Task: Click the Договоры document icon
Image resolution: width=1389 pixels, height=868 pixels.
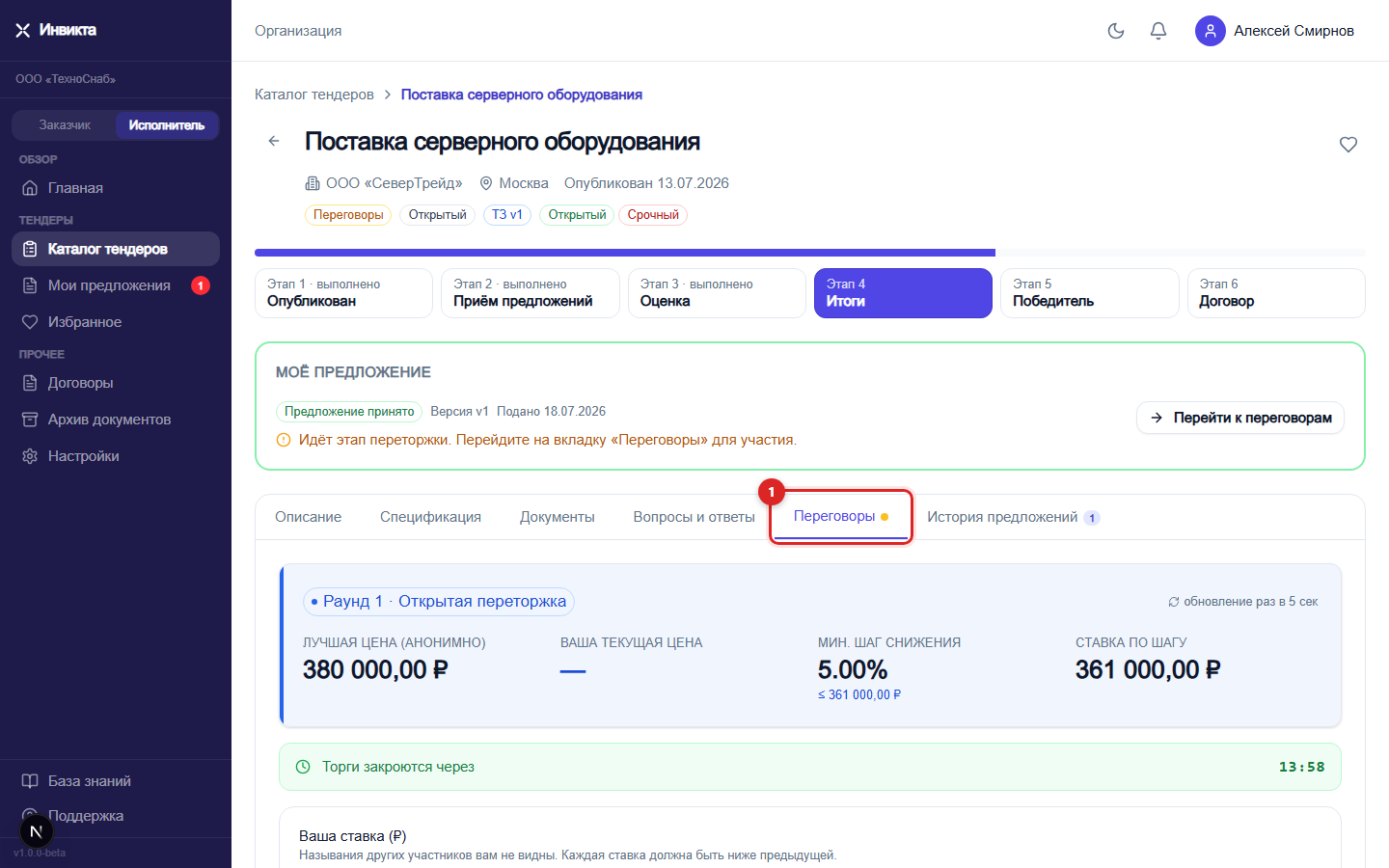Action: pos(30,383)
